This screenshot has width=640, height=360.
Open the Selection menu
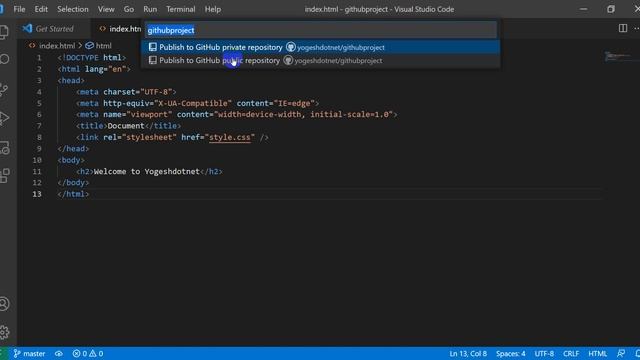point(73,9)
